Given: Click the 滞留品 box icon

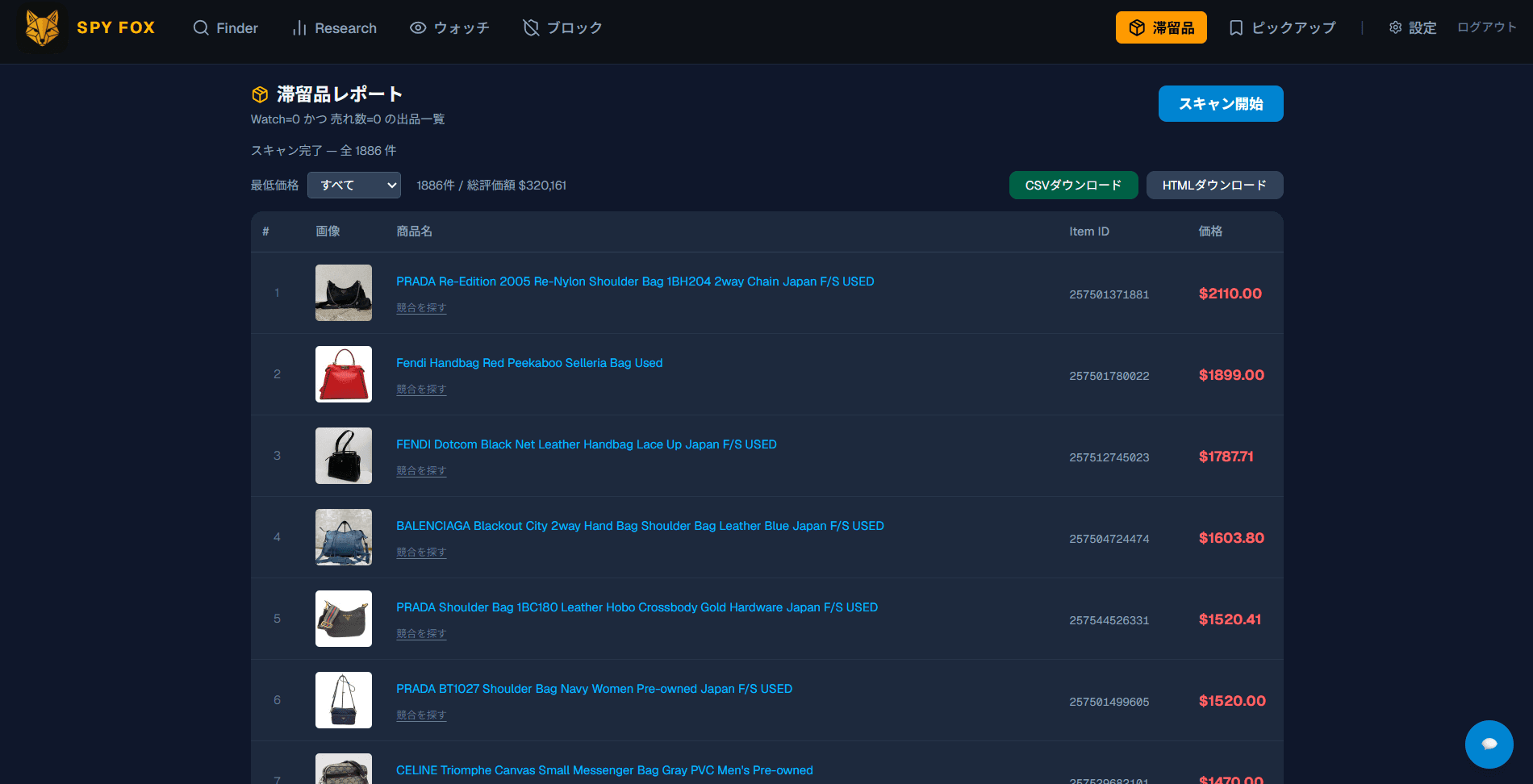Looking at the screenshot, I should 1137,27.
